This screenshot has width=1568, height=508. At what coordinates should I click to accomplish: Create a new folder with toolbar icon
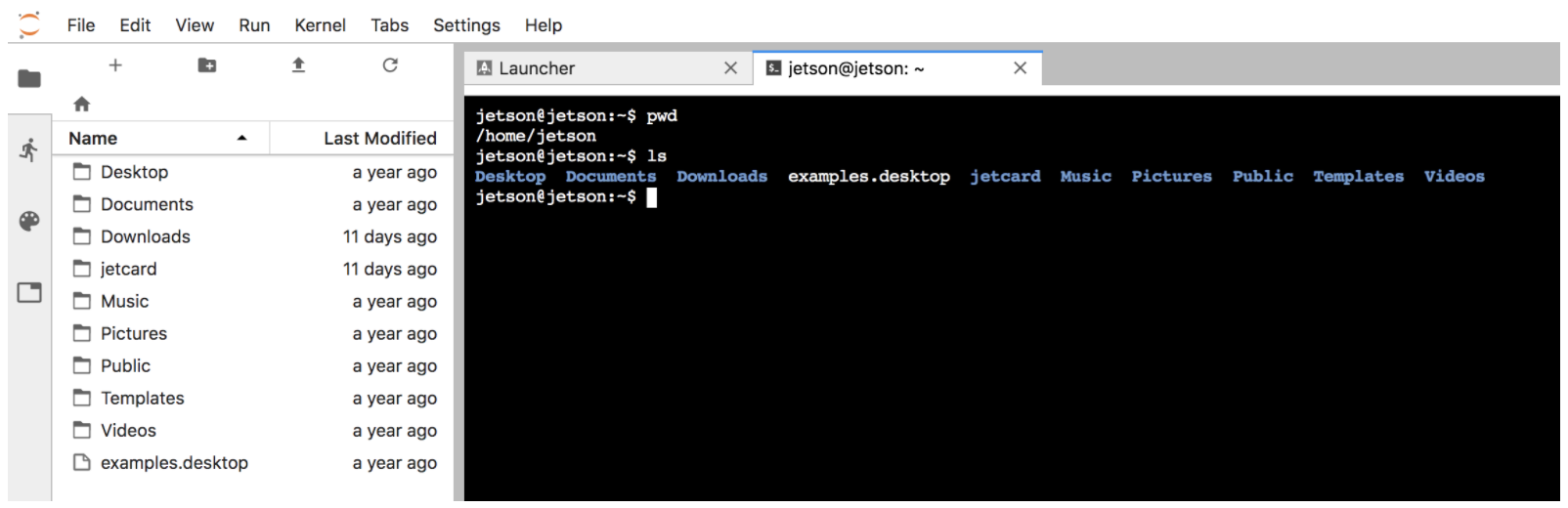pyautogui.click(x=207, y=65)
